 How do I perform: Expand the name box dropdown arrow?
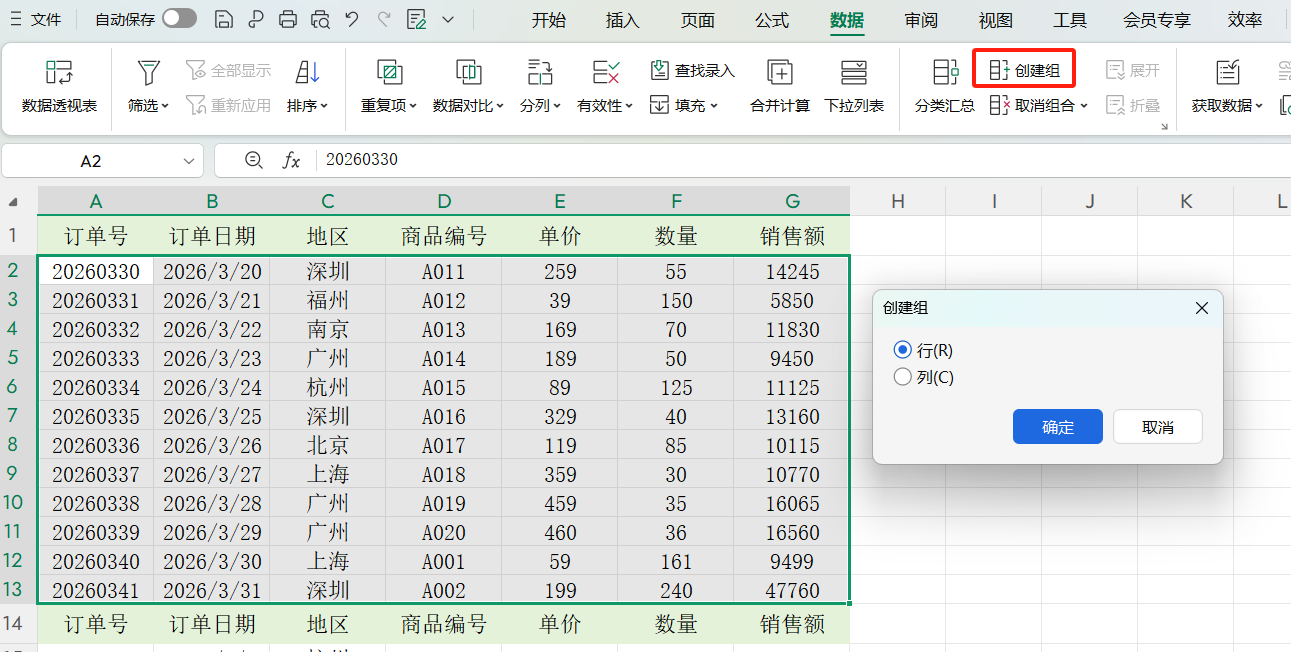pos(188,160)
